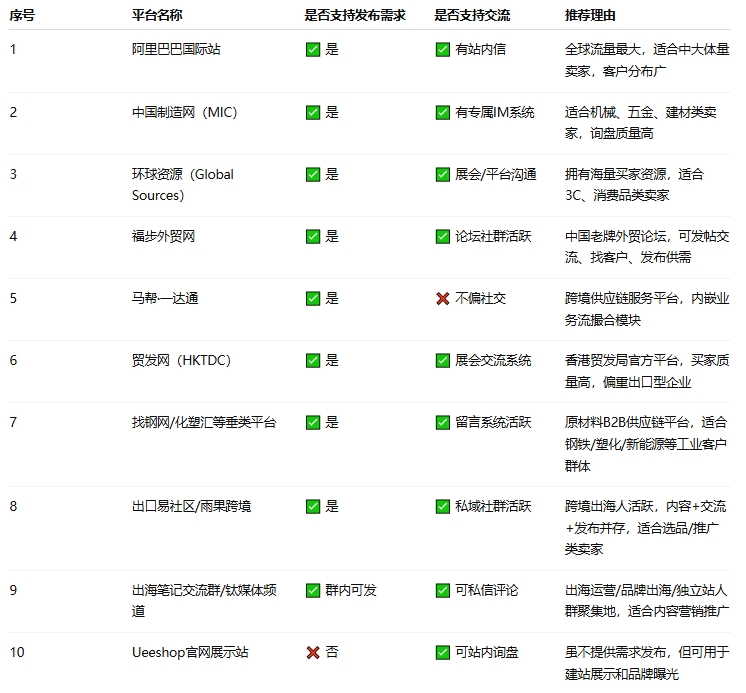The height and width of the screenshot is (693, 746).
Task: Click green check icon beside 群内可发
Action: [313, 591]
